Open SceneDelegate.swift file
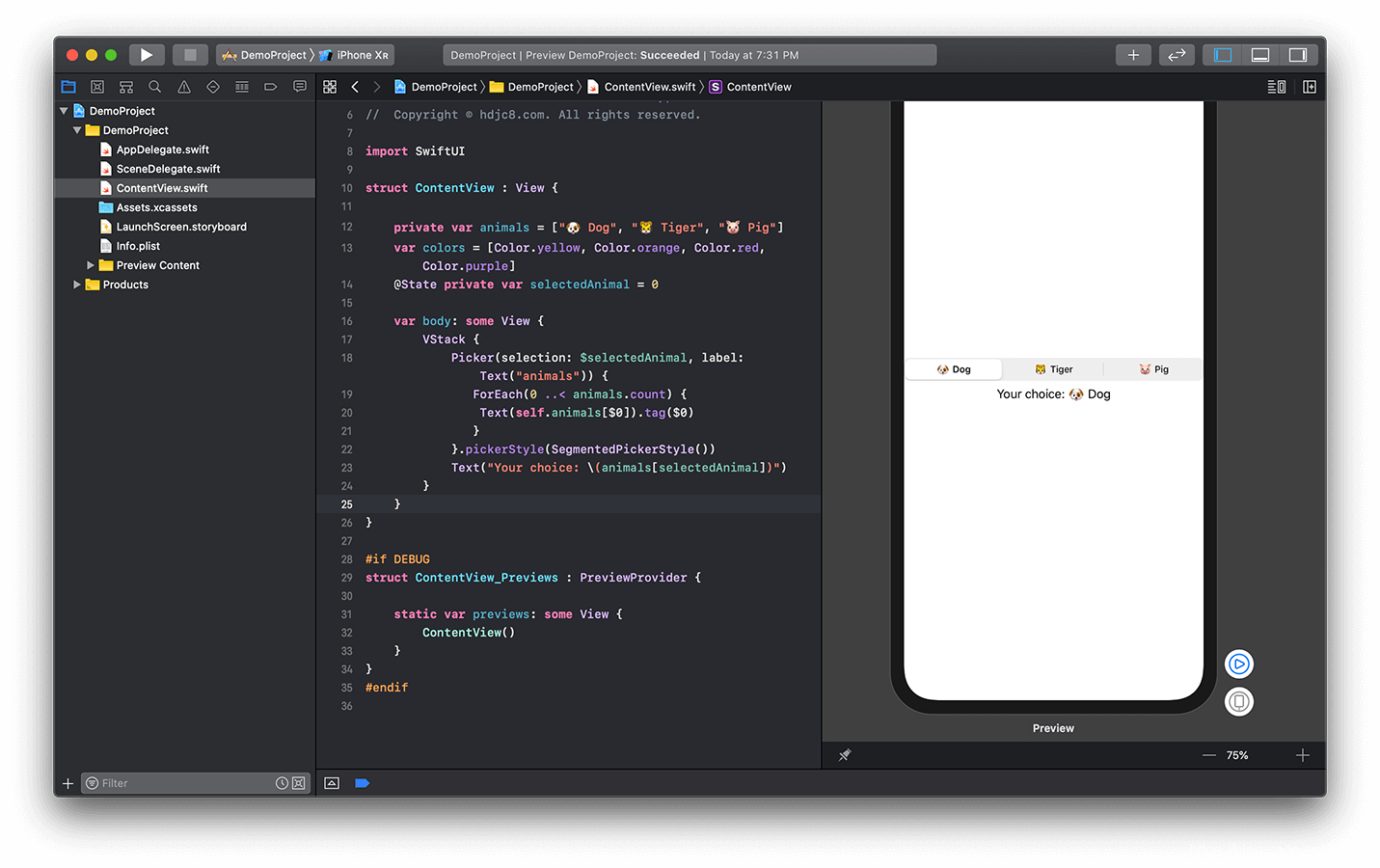This screenshot has width=1380, height=868. [168, 169]
